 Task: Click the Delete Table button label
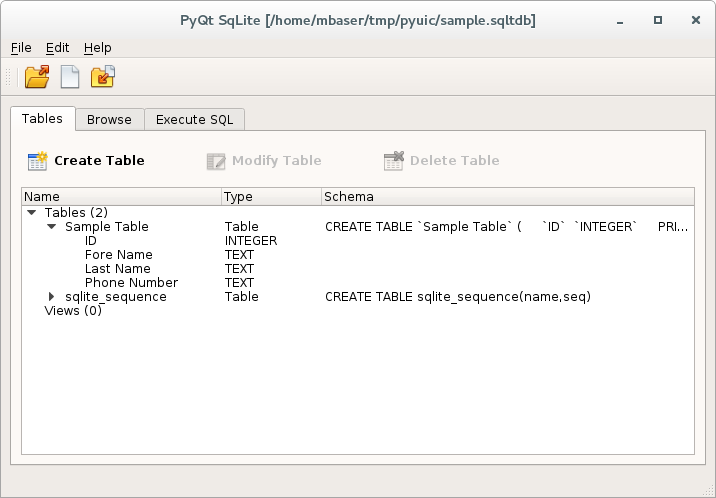point(455,161)
